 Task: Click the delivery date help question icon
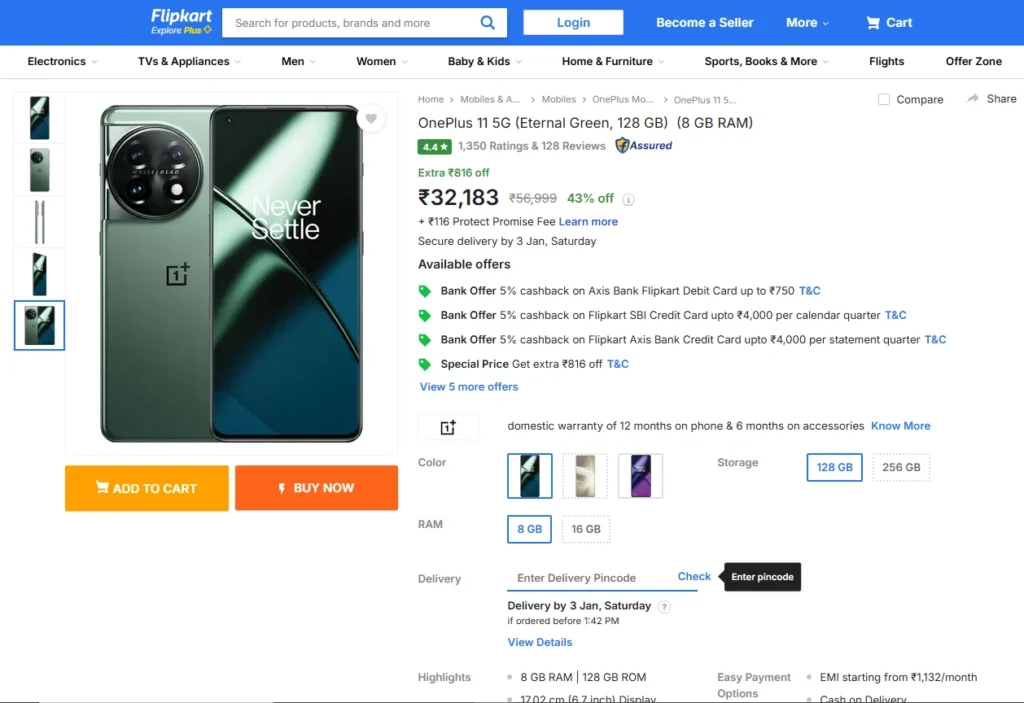coord(664,606)
